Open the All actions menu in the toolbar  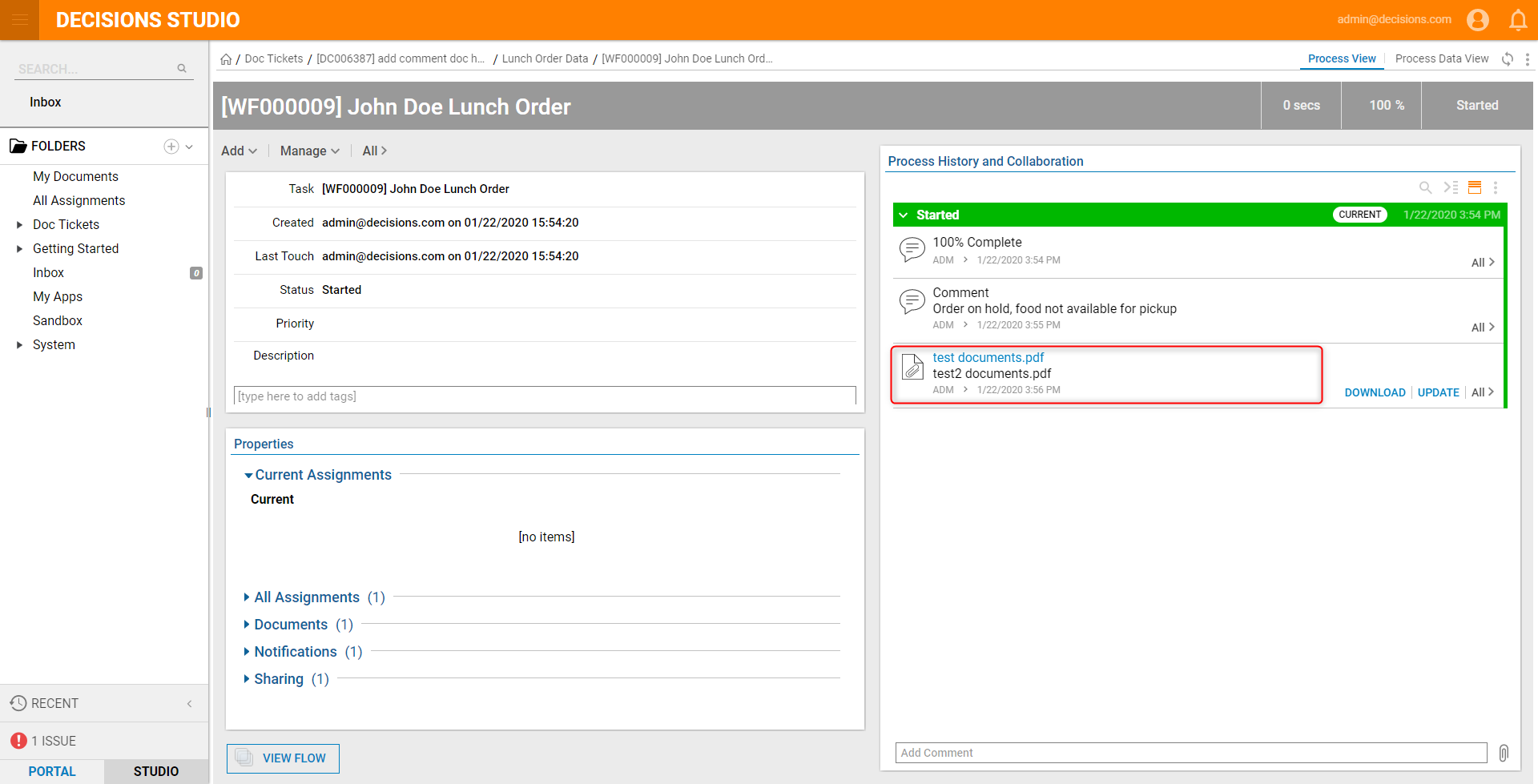[374, 151]
